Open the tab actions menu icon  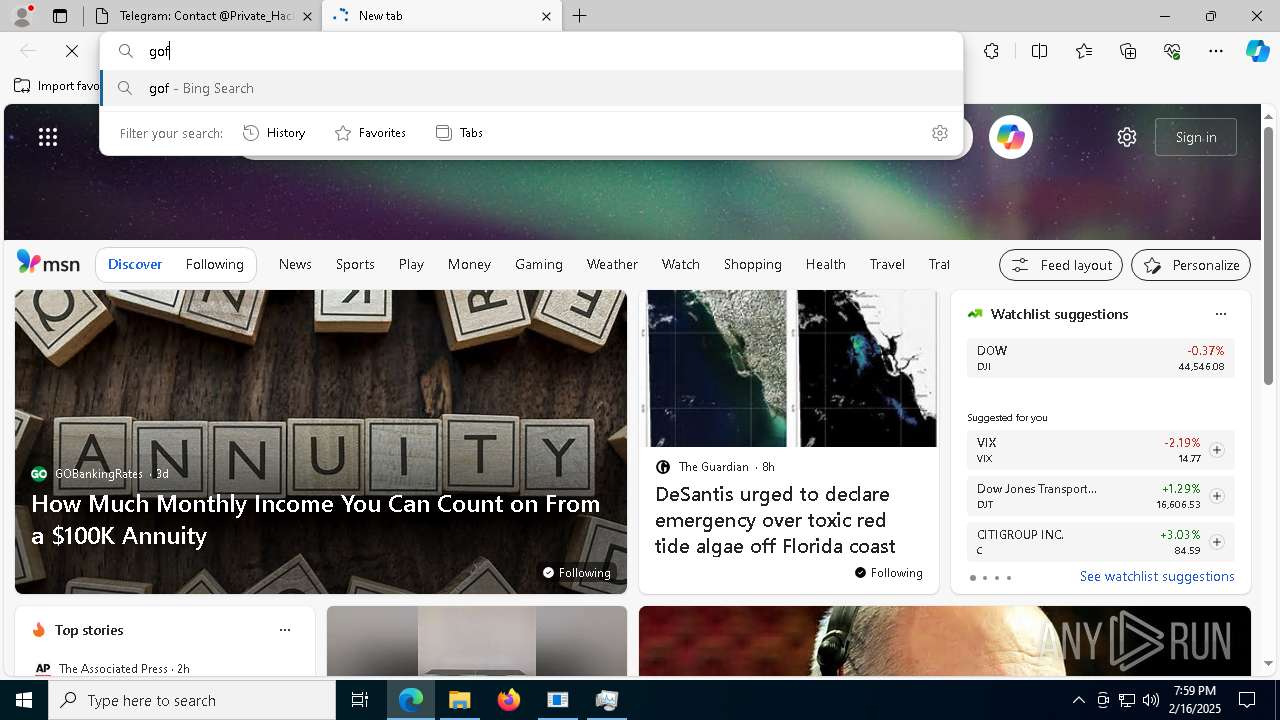click(x=60, y=16)
